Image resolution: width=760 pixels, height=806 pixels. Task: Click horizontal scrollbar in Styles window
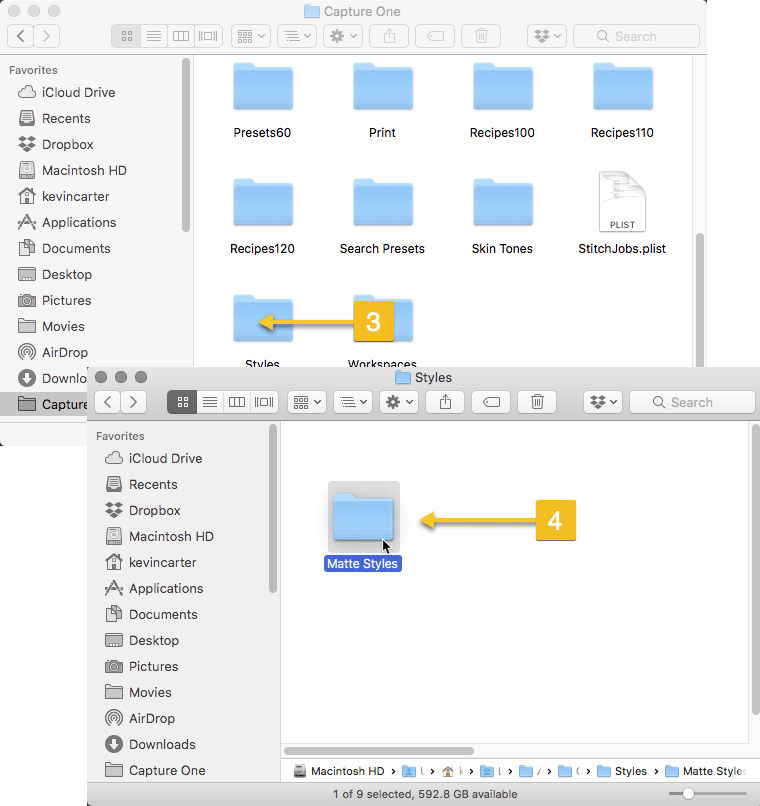(379, 750)
